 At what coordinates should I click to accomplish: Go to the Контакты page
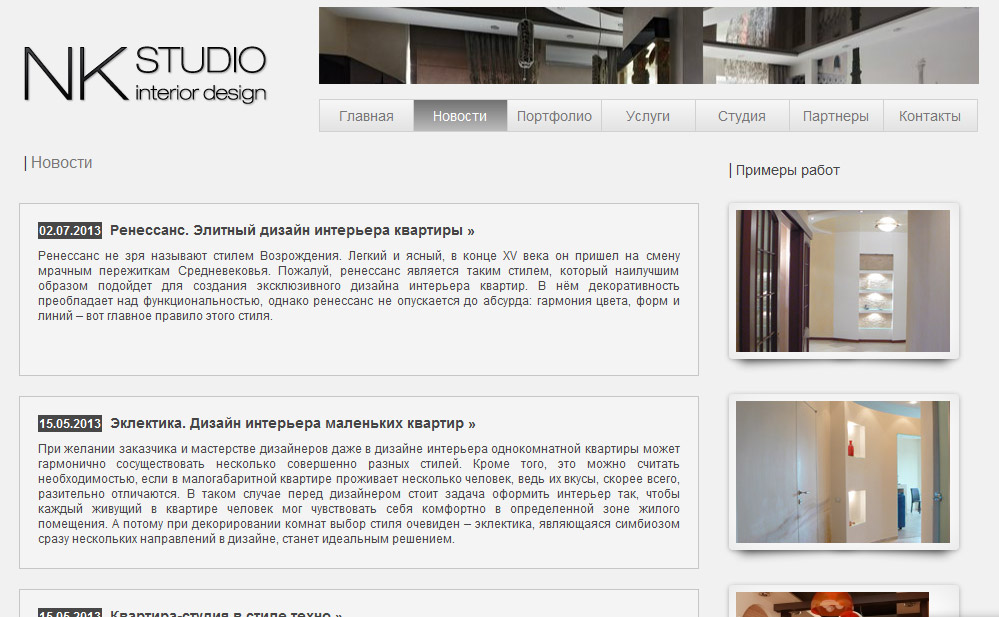pyautogui.click(x=930, y=116)
